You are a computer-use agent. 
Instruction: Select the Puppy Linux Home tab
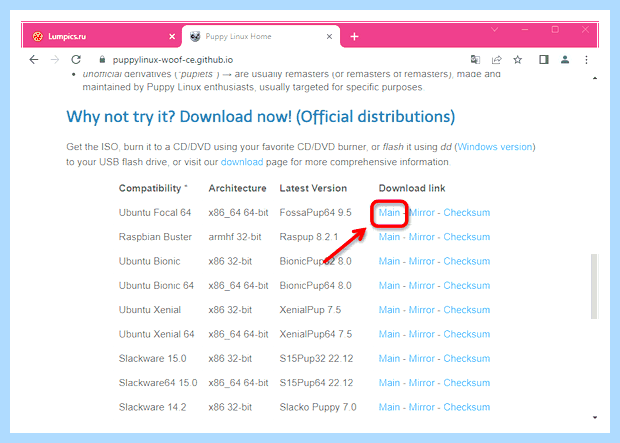(x=261, y=36)
